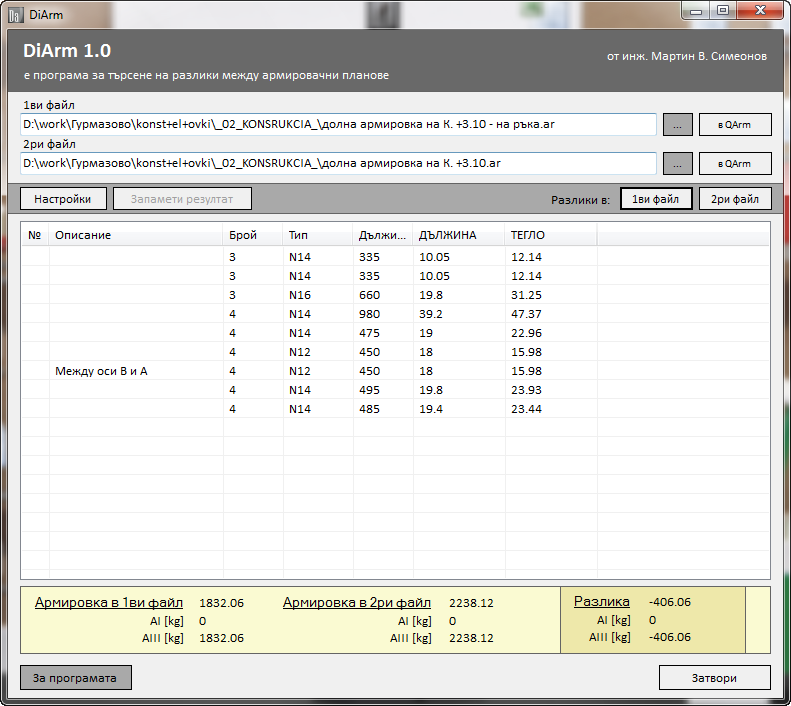This screenshot has height=706, width=791.
Task: Click the first file path input field
Action: tap(338, 125)
